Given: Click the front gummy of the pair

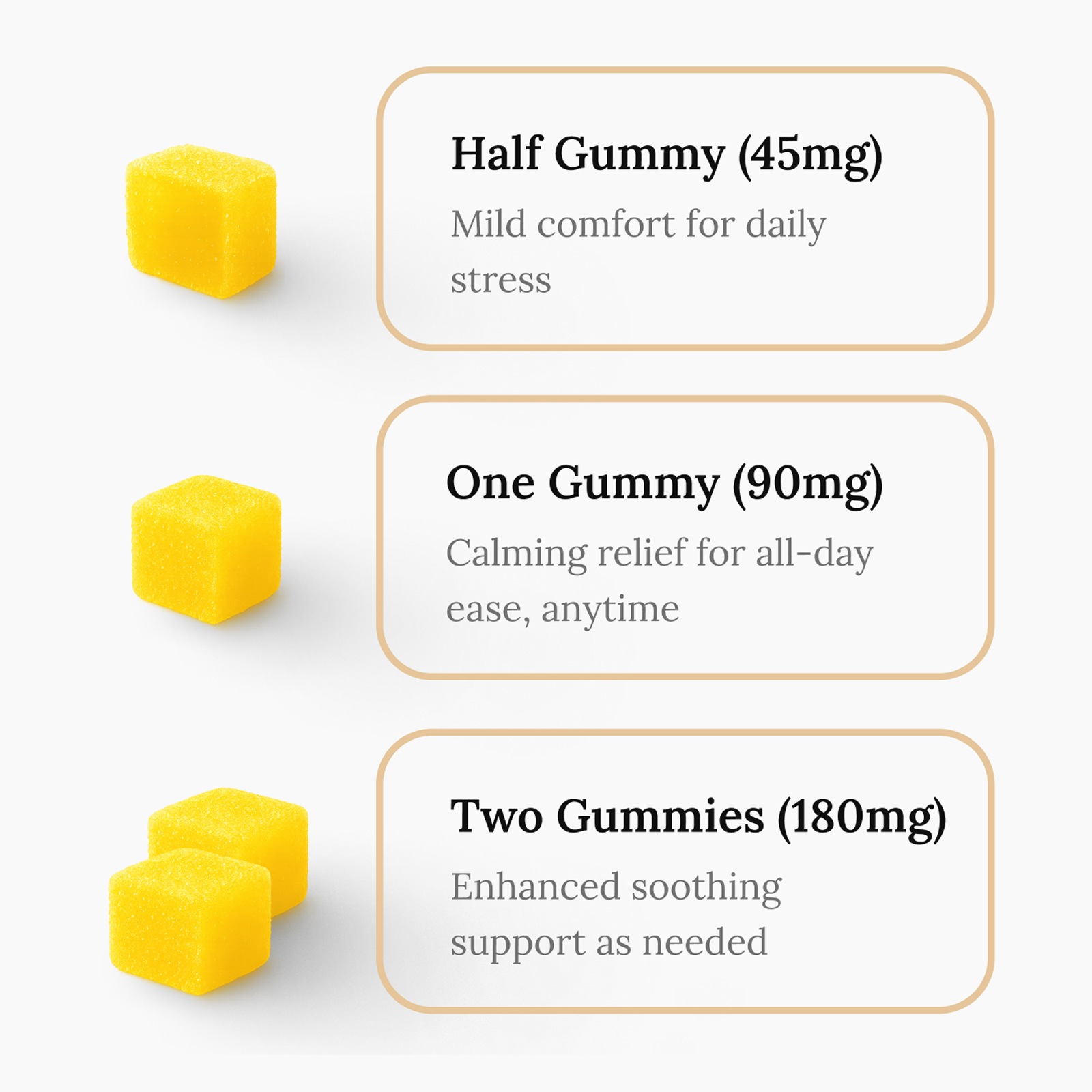Looking at the screenshot, I should (190, 920).
